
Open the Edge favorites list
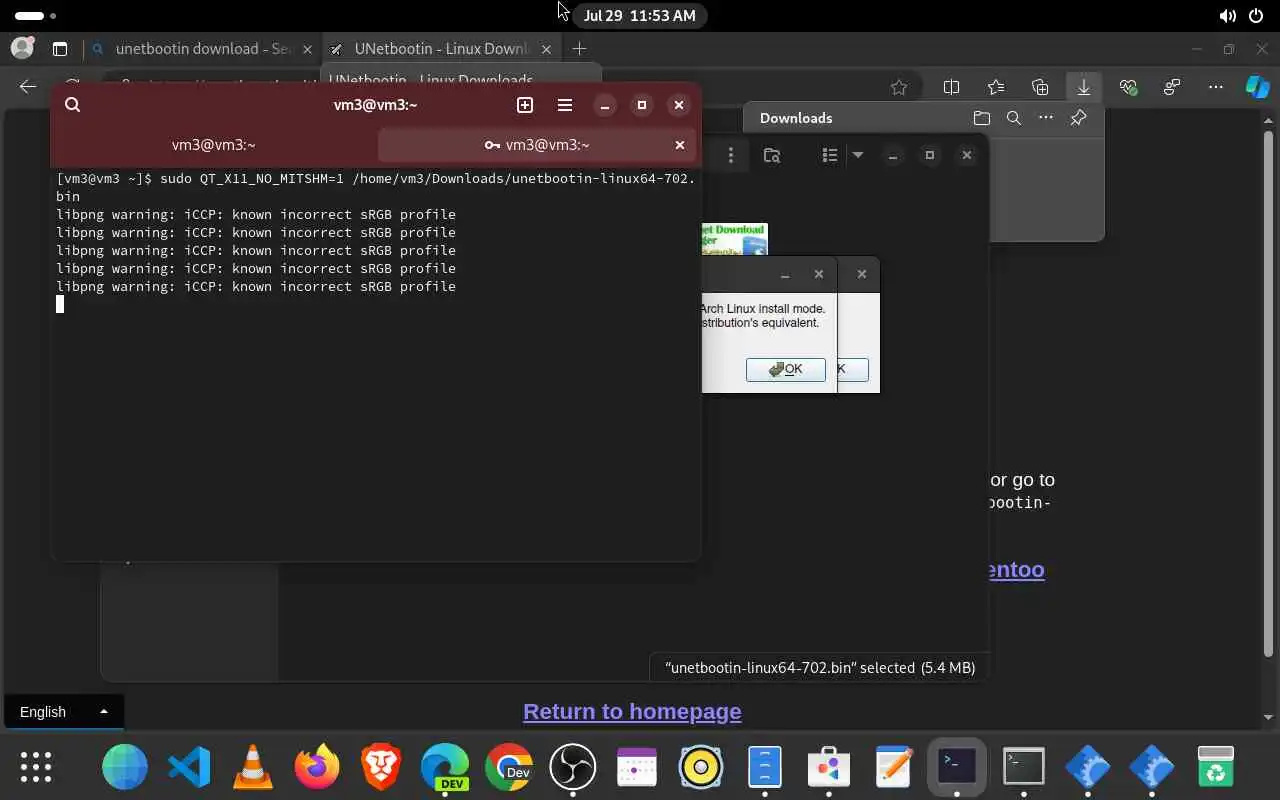(x=995, y=87)
